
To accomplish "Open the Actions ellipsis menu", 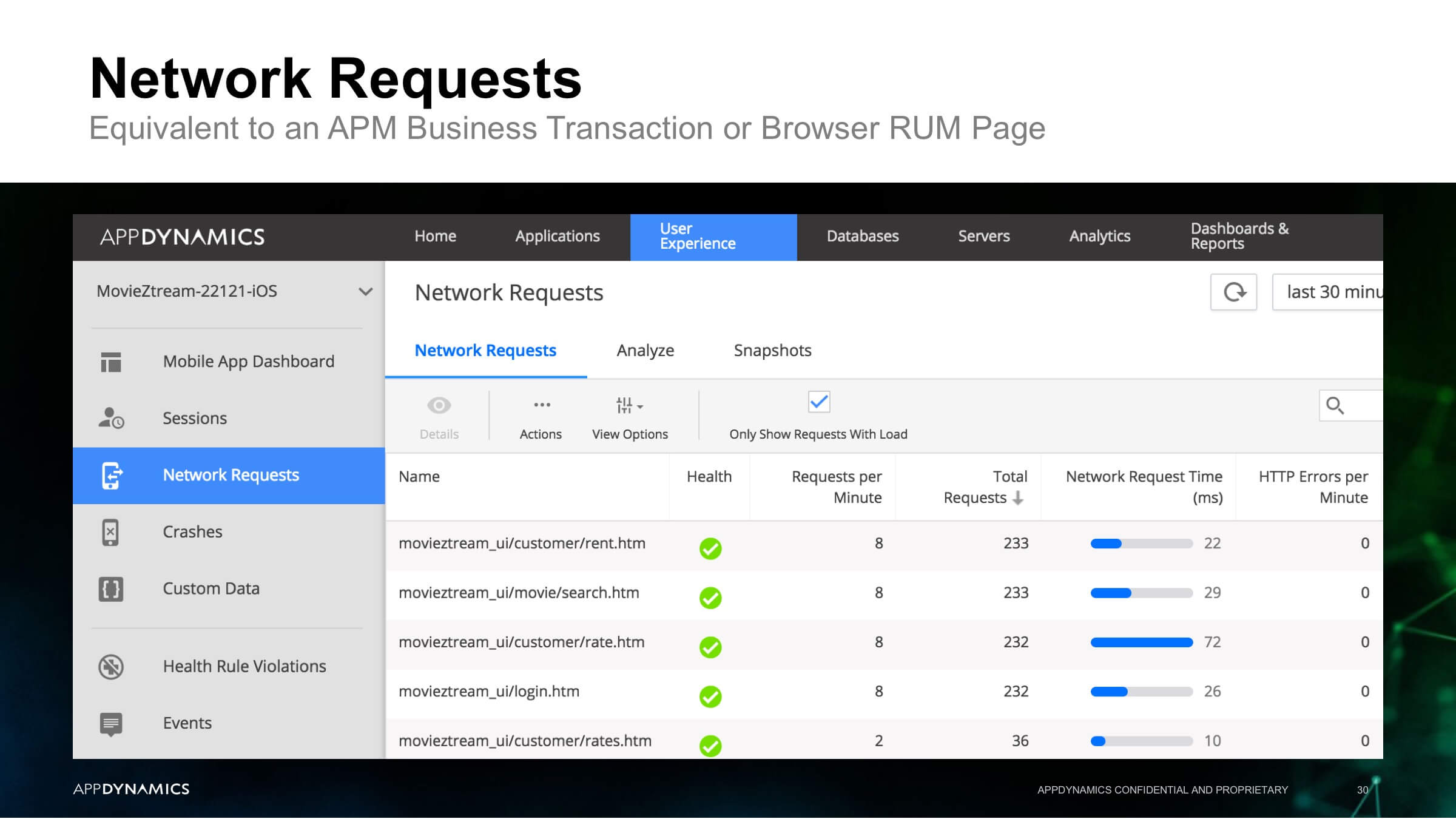I will click(542, 405).
